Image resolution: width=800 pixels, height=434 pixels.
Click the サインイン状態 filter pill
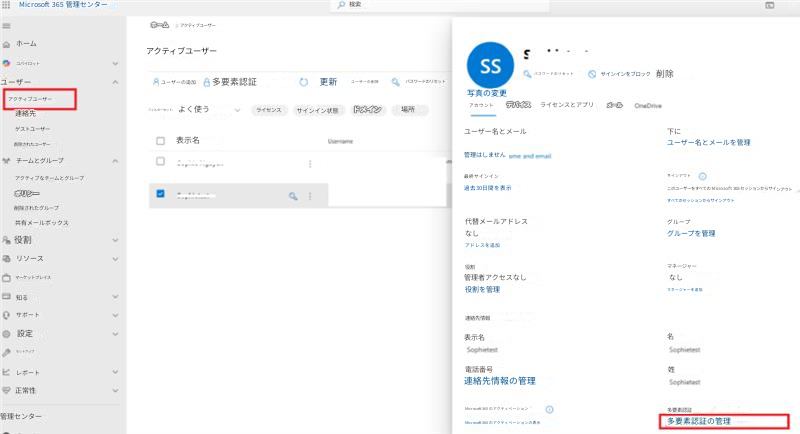pyautogui.click(x=317, y=110)
